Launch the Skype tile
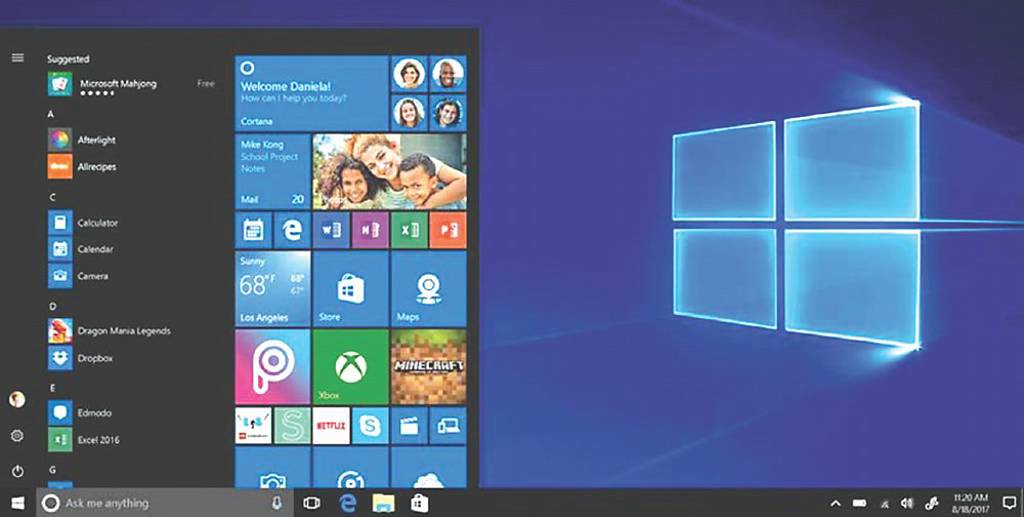 (x=370, y=426)
